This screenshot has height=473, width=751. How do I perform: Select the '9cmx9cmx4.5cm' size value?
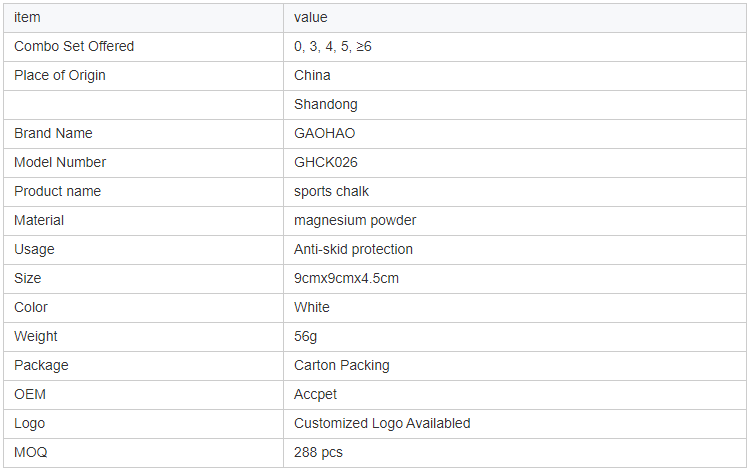click(x=346, y=278)
